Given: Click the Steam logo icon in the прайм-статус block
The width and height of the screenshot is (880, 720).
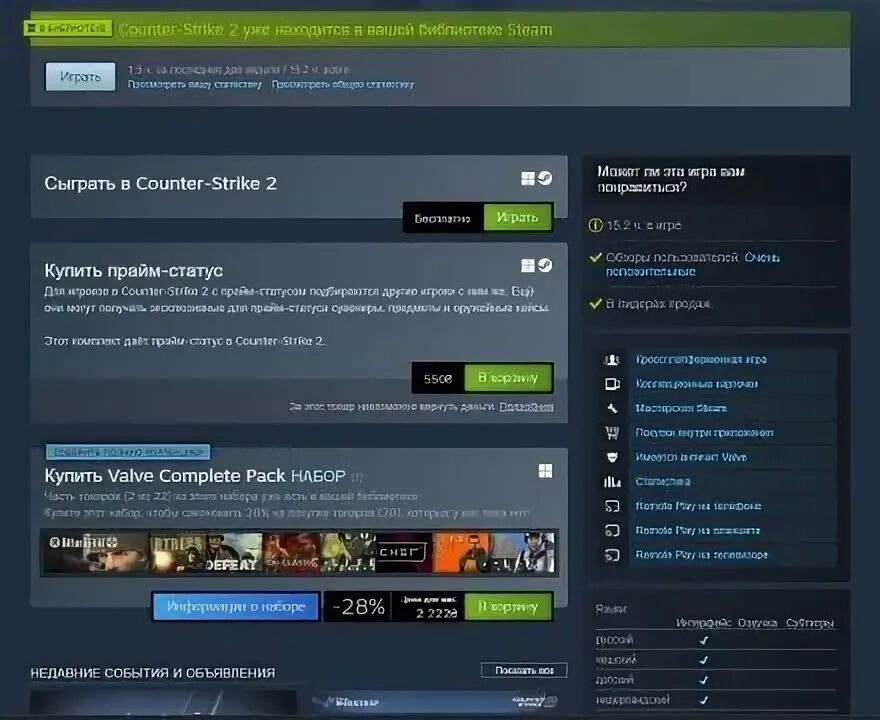Looking at the screenshot, I should pyautogui.click(x=545, y=265).
